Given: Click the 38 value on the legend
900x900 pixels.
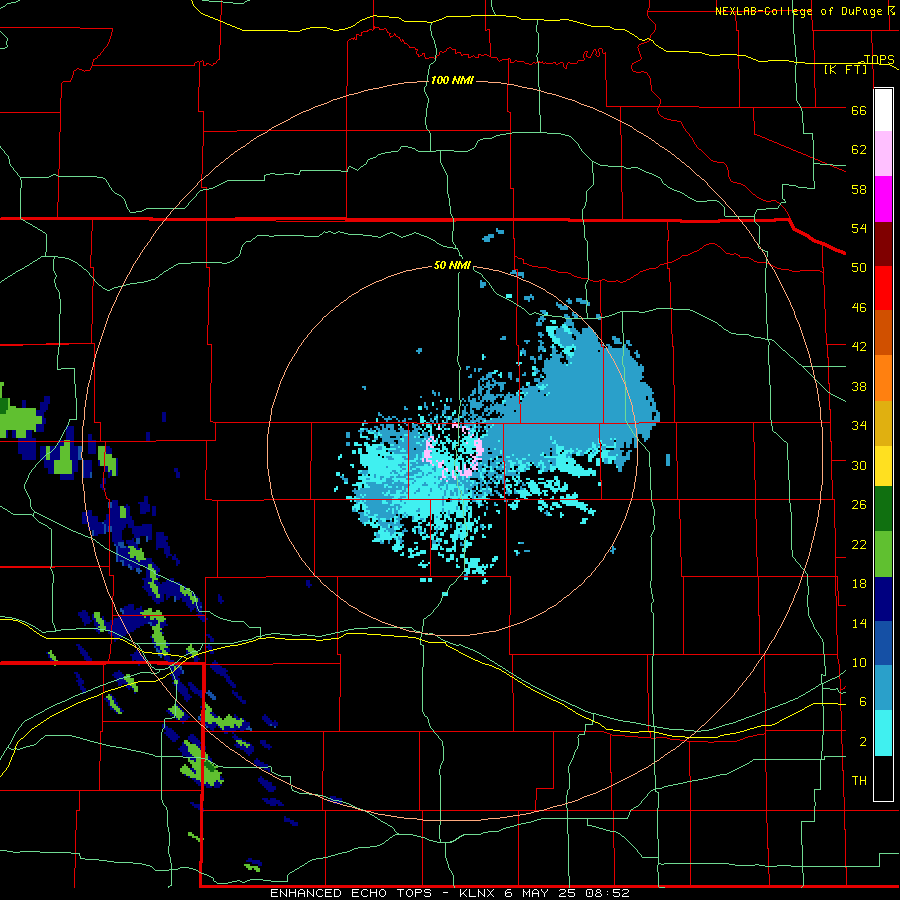Looking at the screenshot, I should coord(859,386).
